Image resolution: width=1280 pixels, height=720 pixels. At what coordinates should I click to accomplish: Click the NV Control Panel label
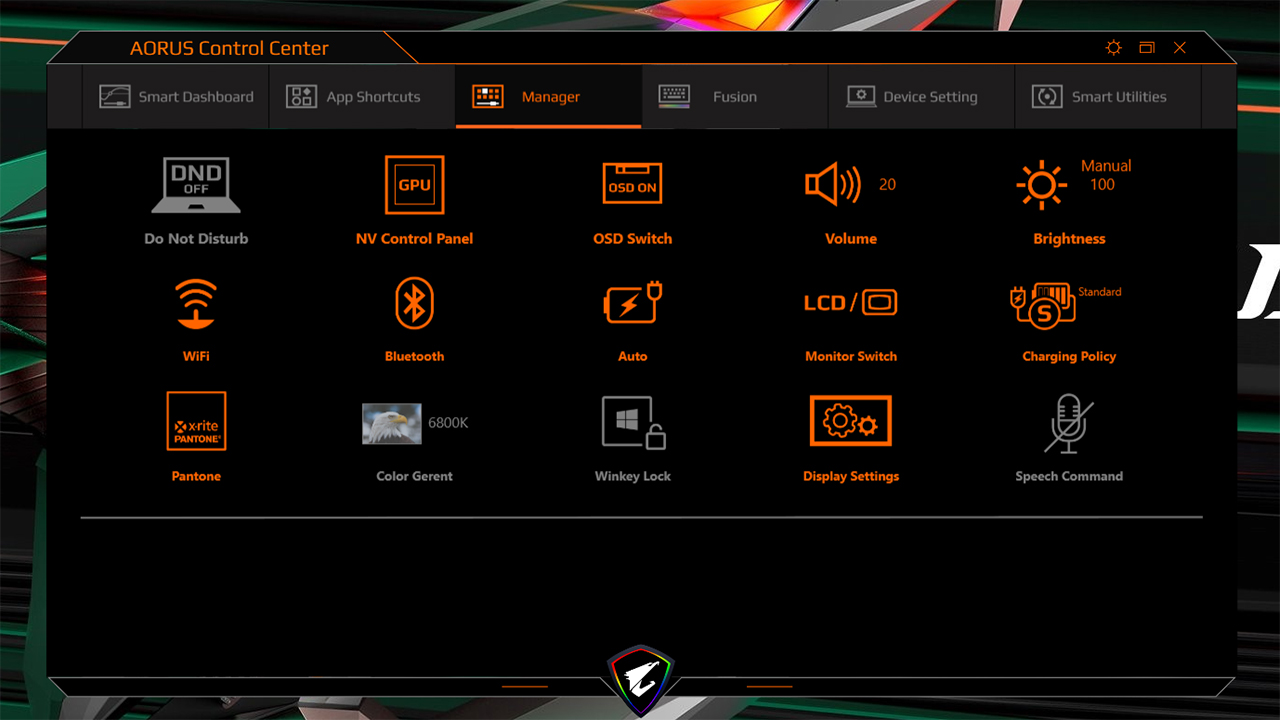point(414,239)
